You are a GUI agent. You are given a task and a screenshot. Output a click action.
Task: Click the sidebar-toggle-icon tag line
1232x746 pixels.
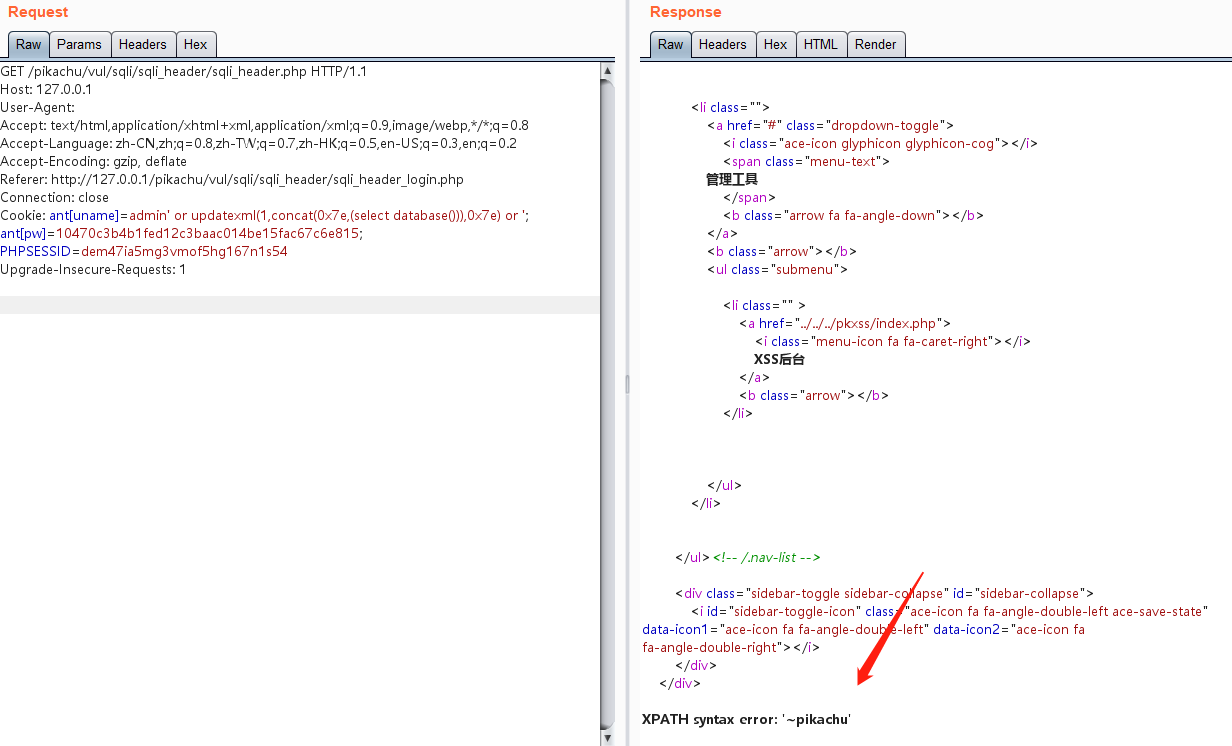coord(925,629)
